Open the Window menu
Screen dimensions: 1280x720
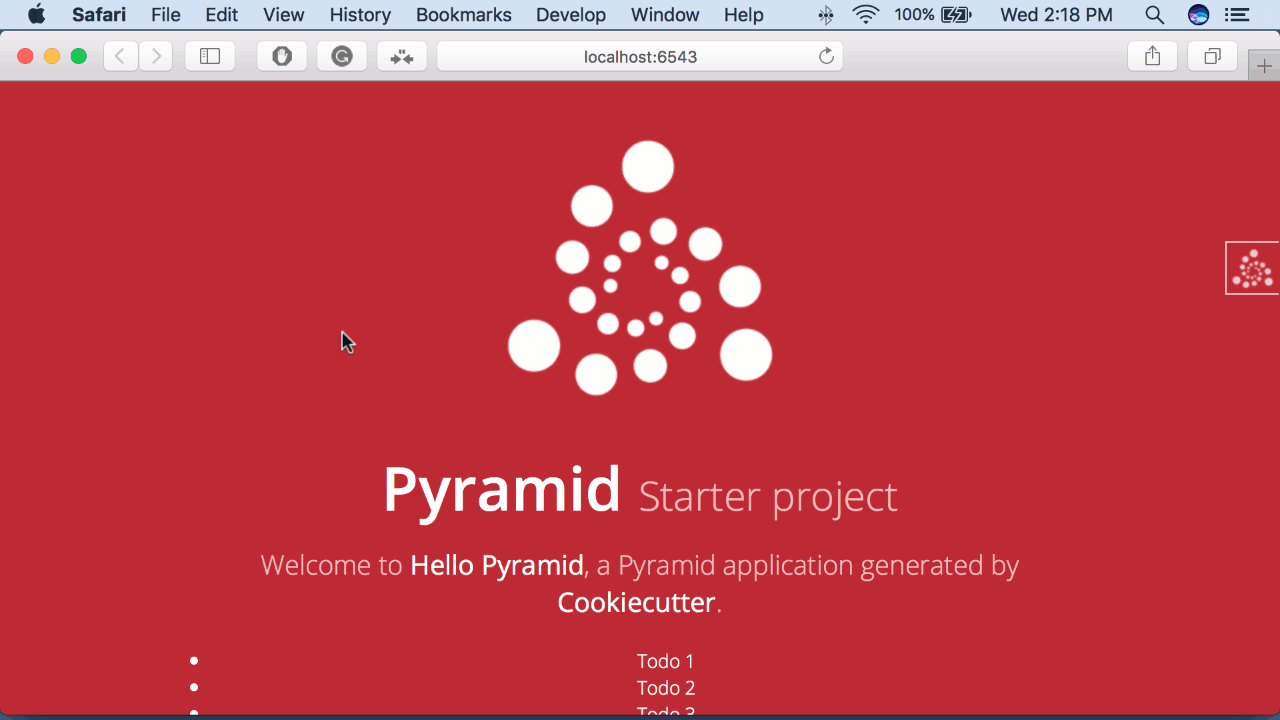(665, 15)
